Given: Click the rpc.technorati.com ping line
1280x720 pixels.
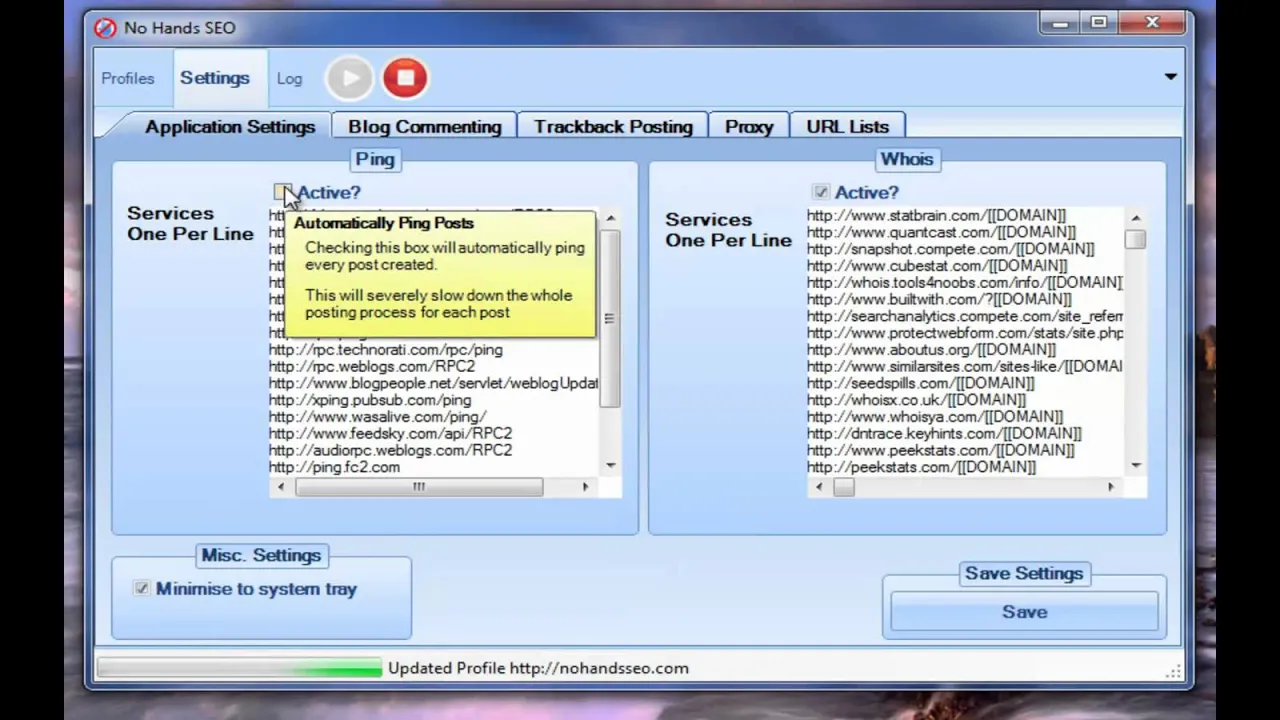Looking at the screenshot, I should tap(385, 350).
